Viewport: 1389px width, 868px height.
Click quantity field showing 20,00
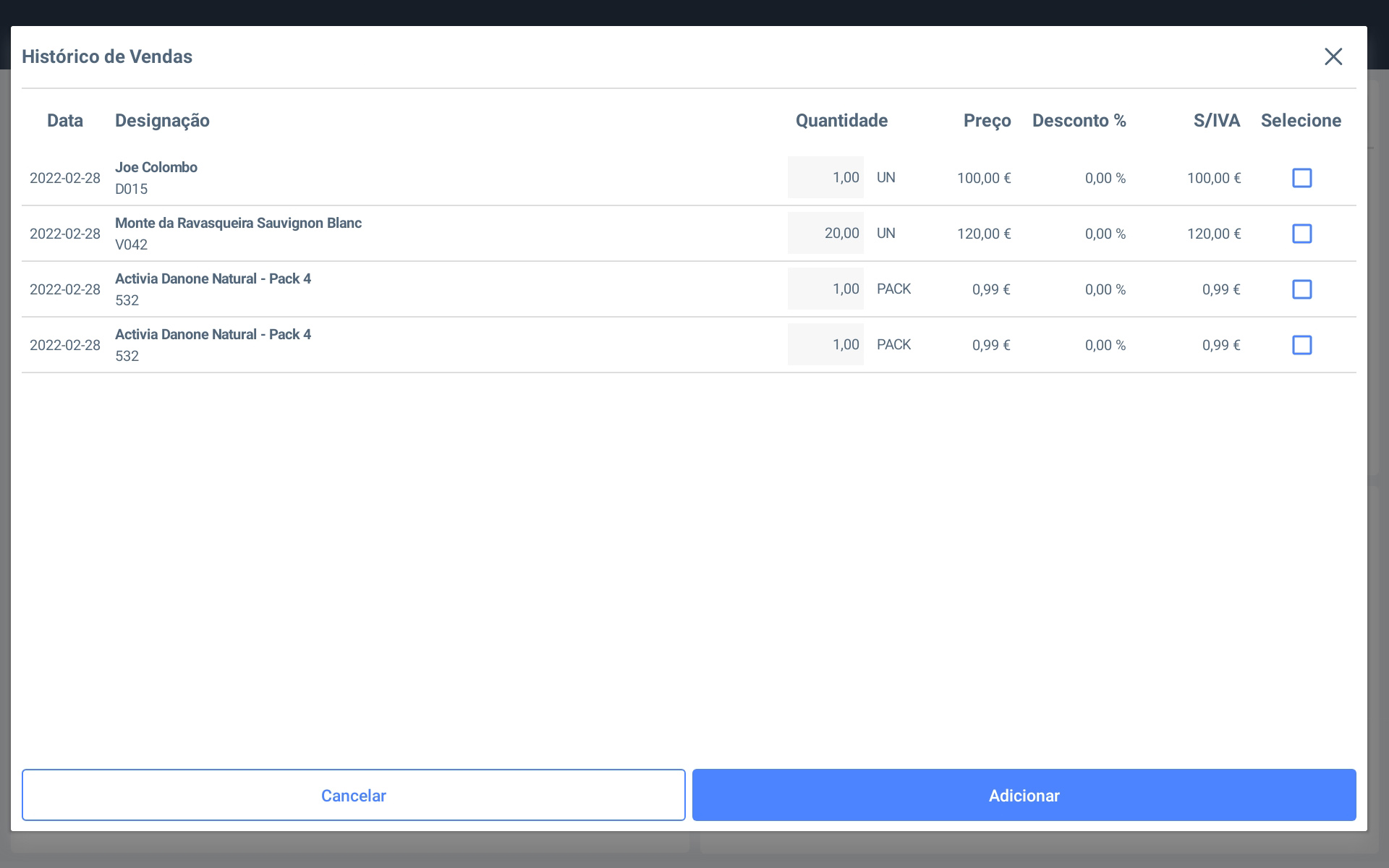point(825,233)
